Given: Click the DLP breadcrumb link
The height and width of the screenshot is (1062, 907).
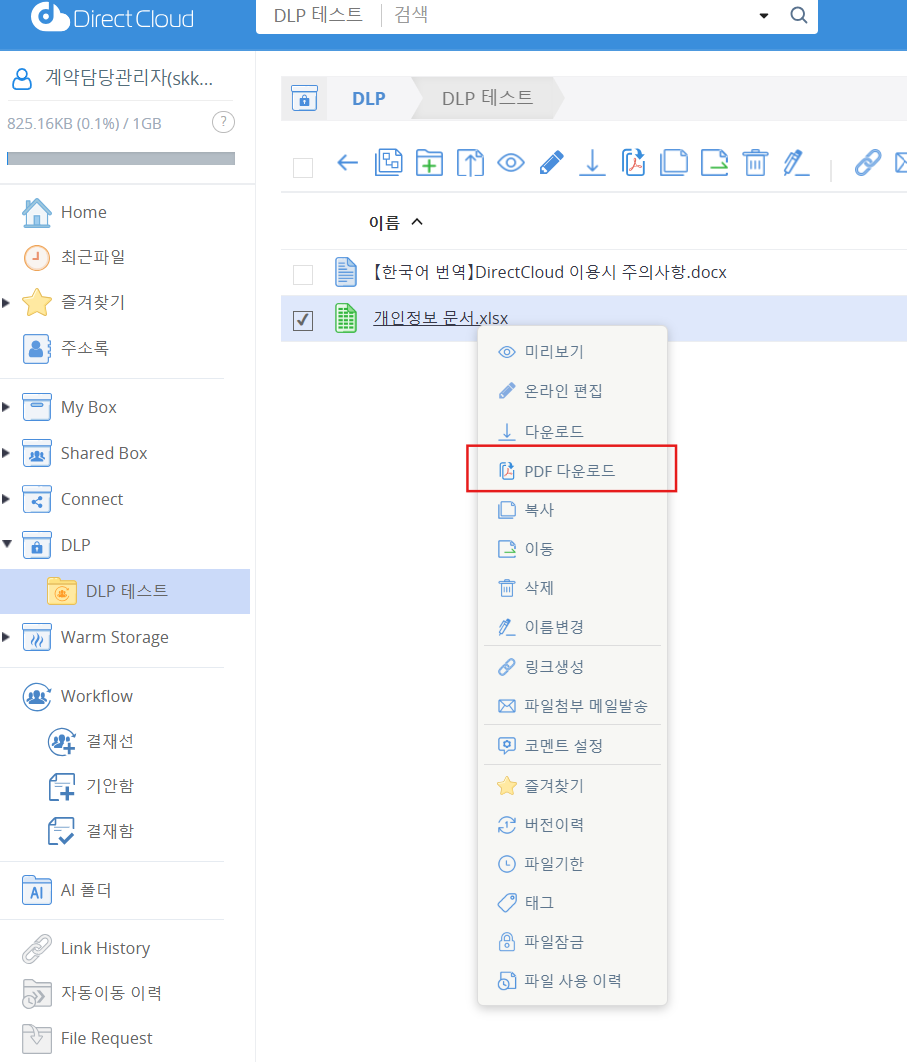Looking at the screenshot, I should pyautogui.click(x=368, y=99).
